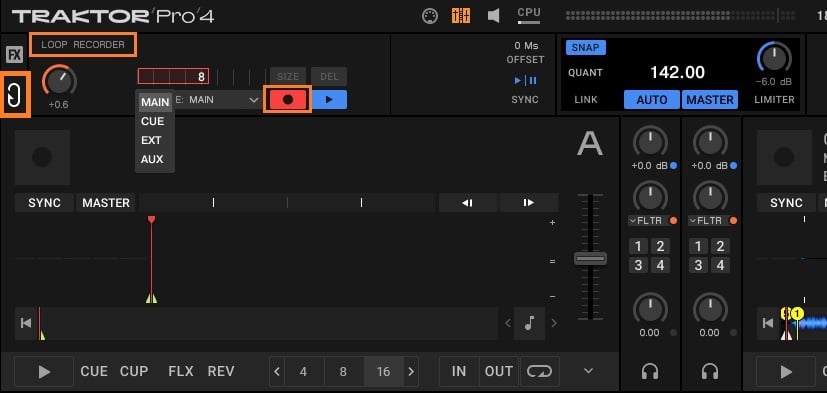Image resolution: width=827 pixels, height=393 pixels.
Task: Zoom out Deck A waveform with minus
Action: (552, 296)
